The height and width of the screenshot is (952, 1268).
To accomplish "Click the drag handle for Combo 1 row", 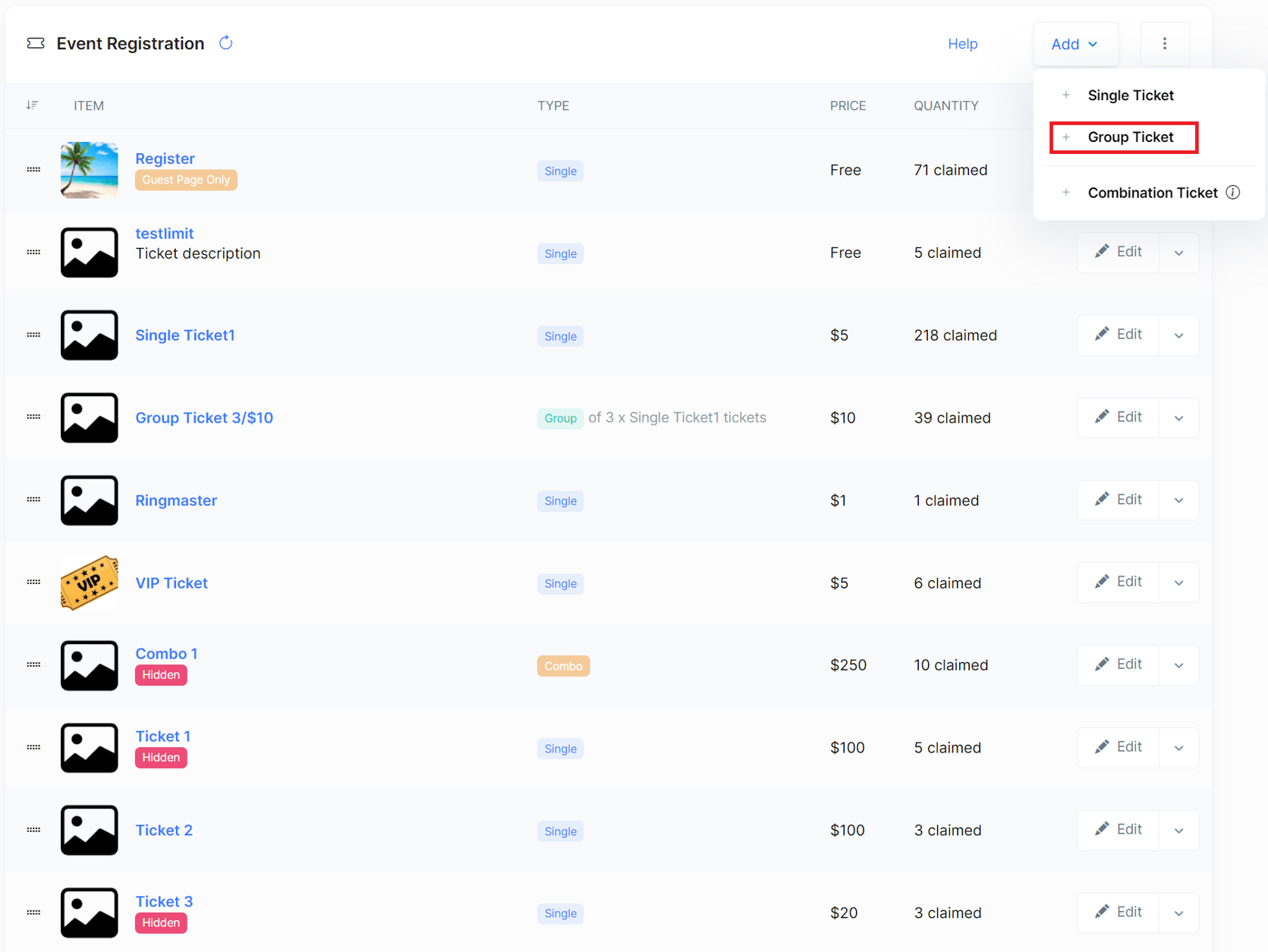I will coord(33,665).
